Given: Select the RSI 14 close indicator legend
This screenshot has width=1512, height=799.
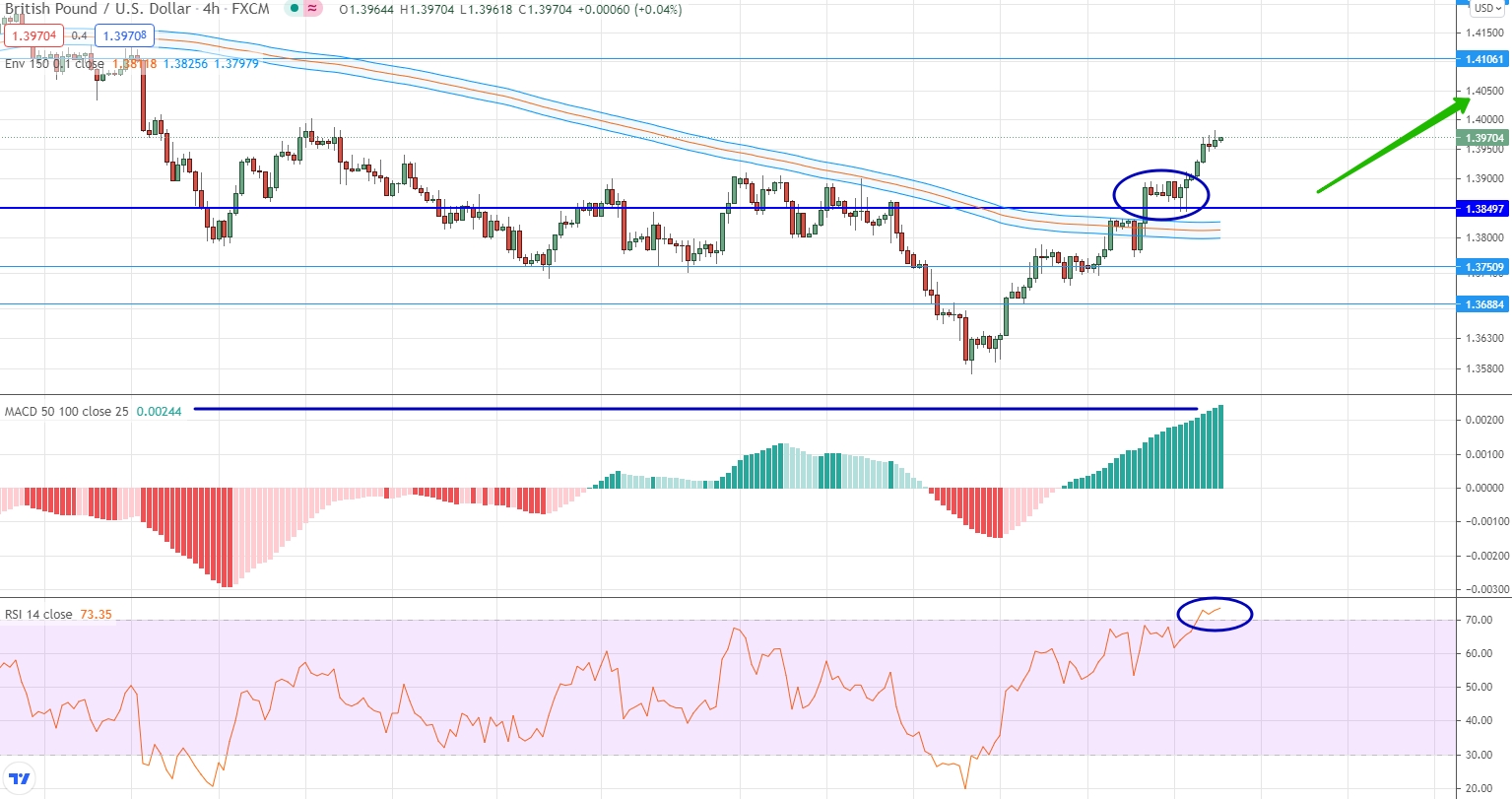Looking at the screenshot, I should pos(38,615).
